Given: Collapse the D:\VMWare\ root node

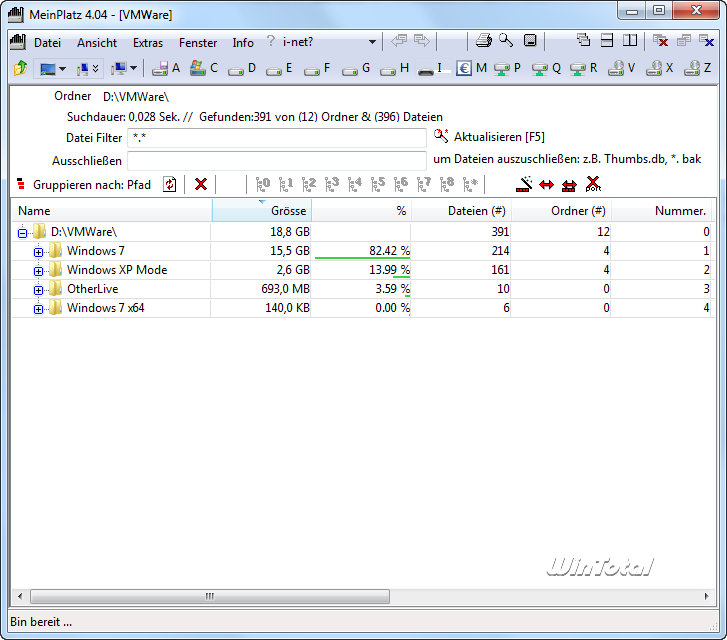Looking at the screenshot, I should (x=23, y=233).
